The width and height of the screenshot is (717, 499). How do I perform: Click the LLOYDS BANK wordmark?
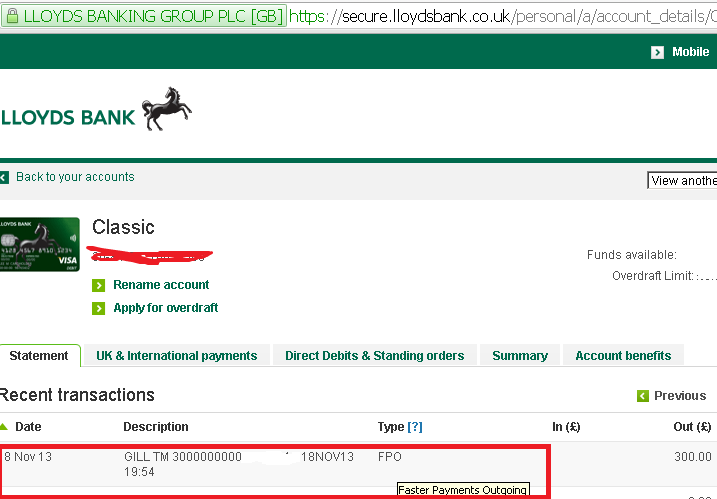coord(68,118)
